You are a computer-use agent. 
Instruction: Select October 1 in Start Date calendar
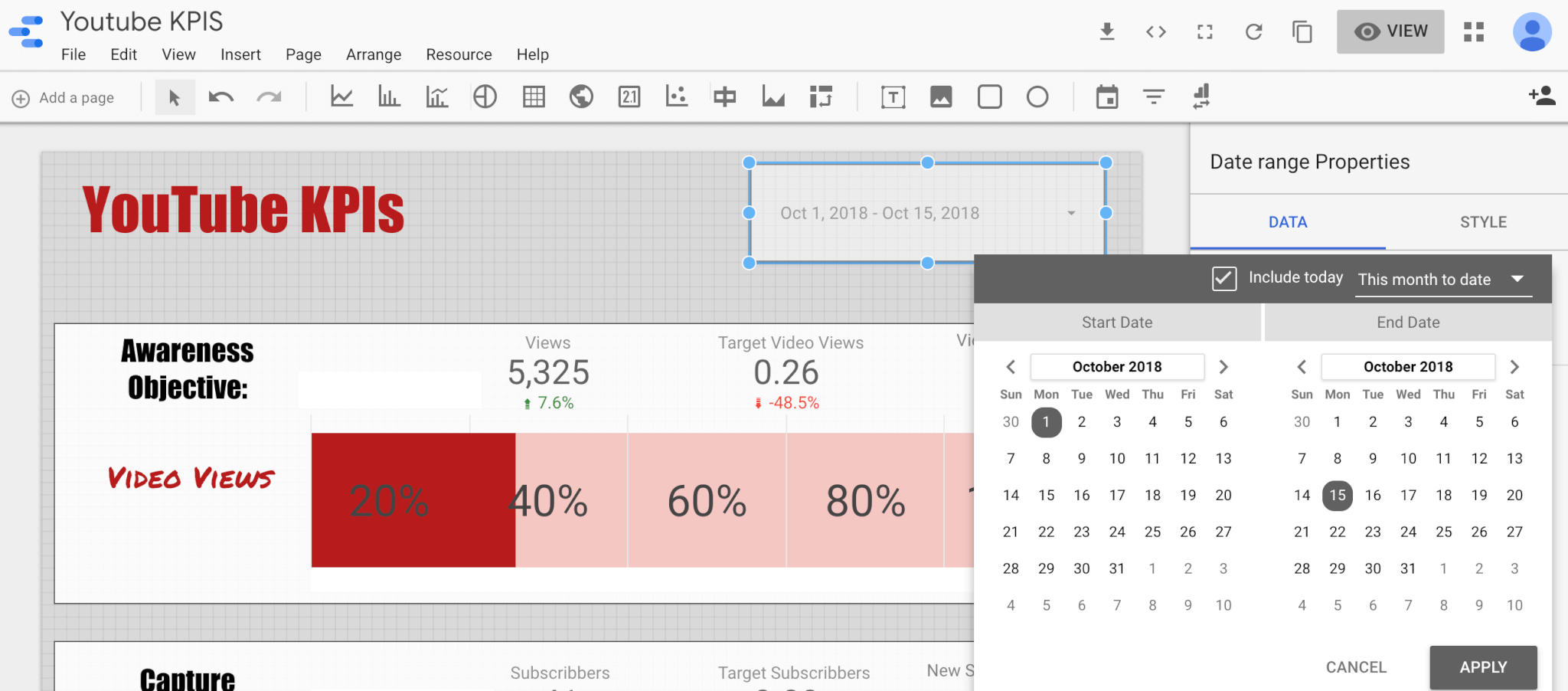[1046, 422]
